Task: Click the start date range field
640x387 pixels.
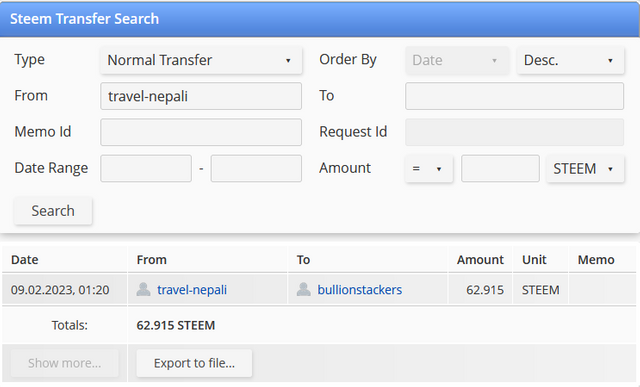Action: 146,168
